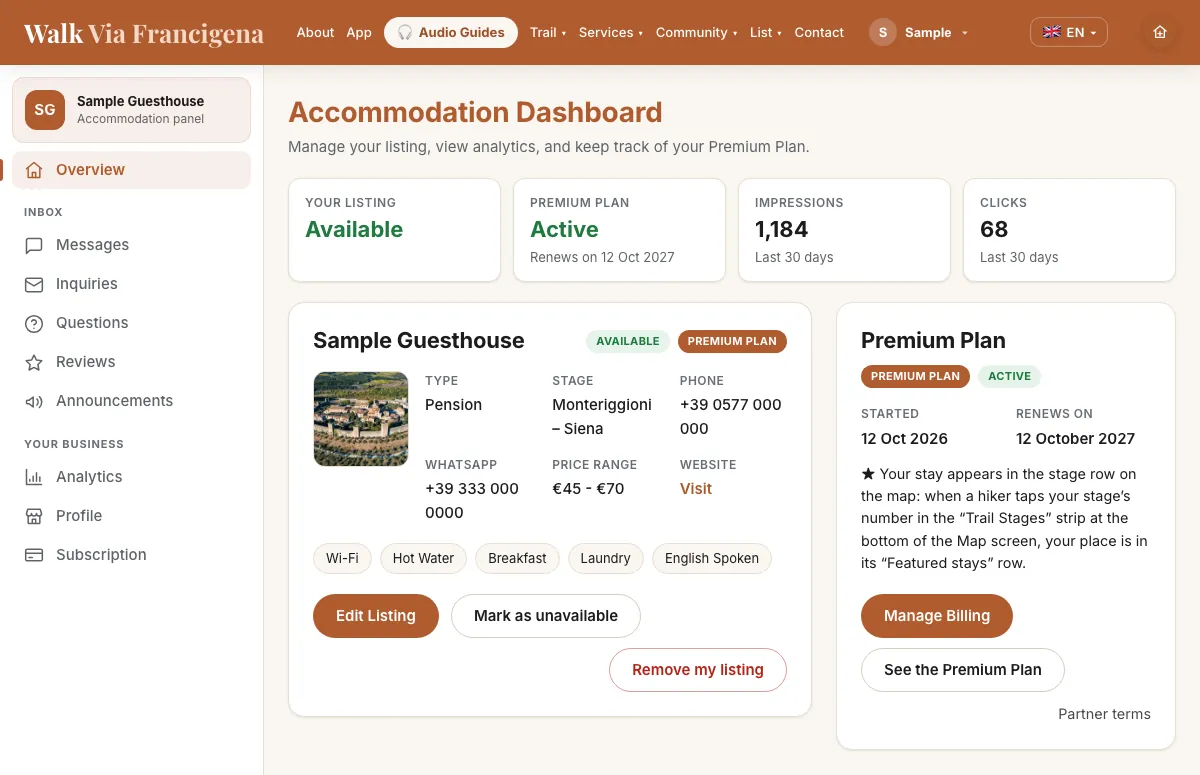Click the Questions help-circle icon
1200x775 pixels.
(x=34, y=323)
